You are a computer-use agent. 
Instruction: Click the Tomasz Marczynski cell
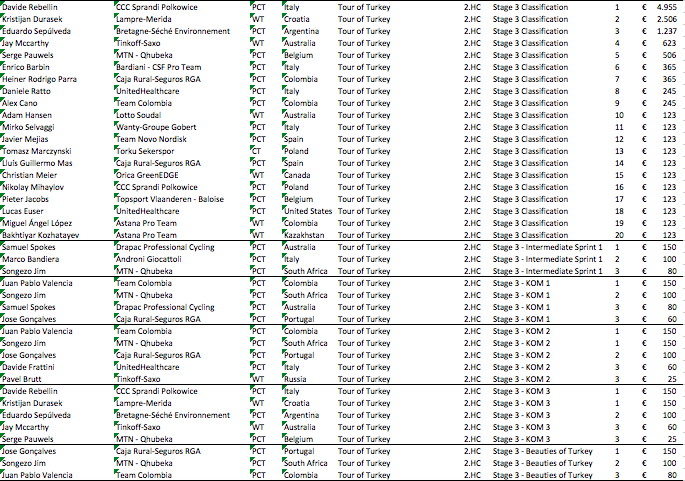click(37, 151)
